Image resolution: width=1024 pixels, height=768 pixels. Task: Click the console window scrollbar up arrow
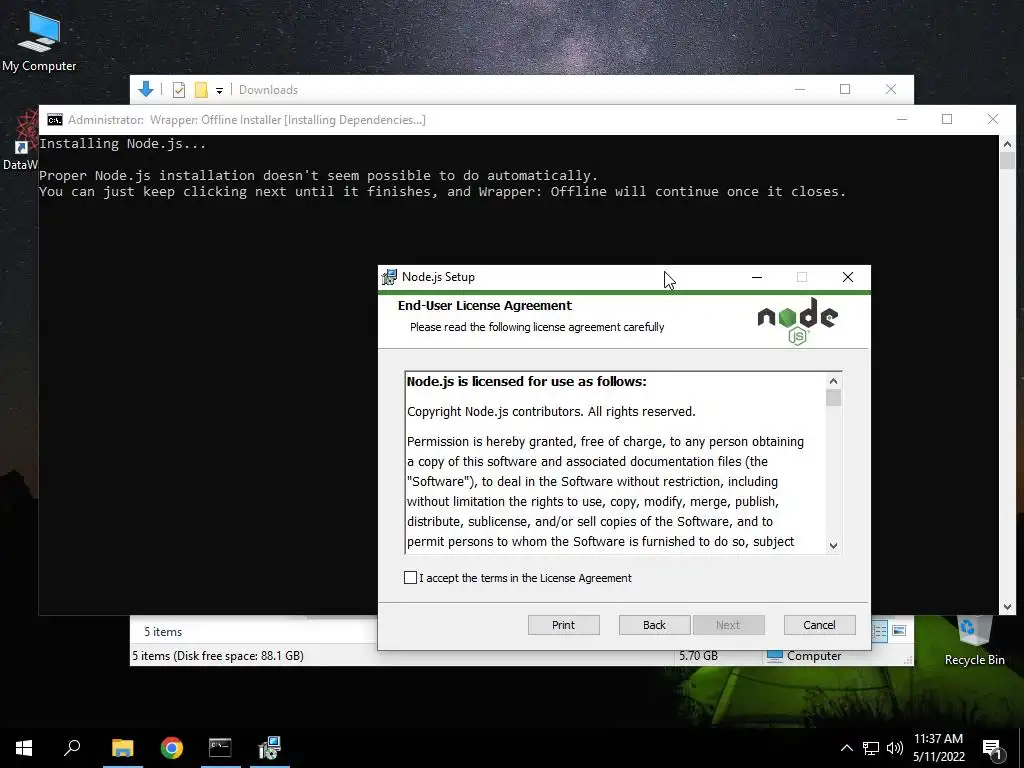(x=1007, y=144)
